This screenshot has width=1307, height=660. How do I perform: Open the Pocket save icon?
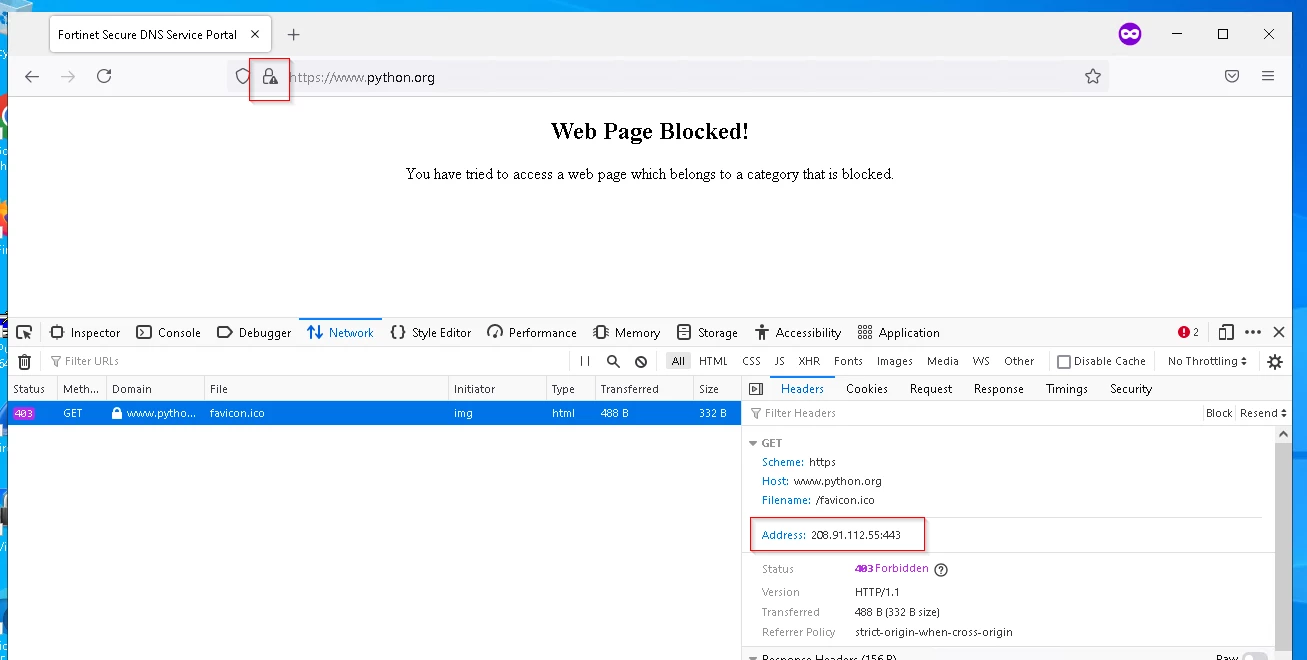tap(1232, 76)
